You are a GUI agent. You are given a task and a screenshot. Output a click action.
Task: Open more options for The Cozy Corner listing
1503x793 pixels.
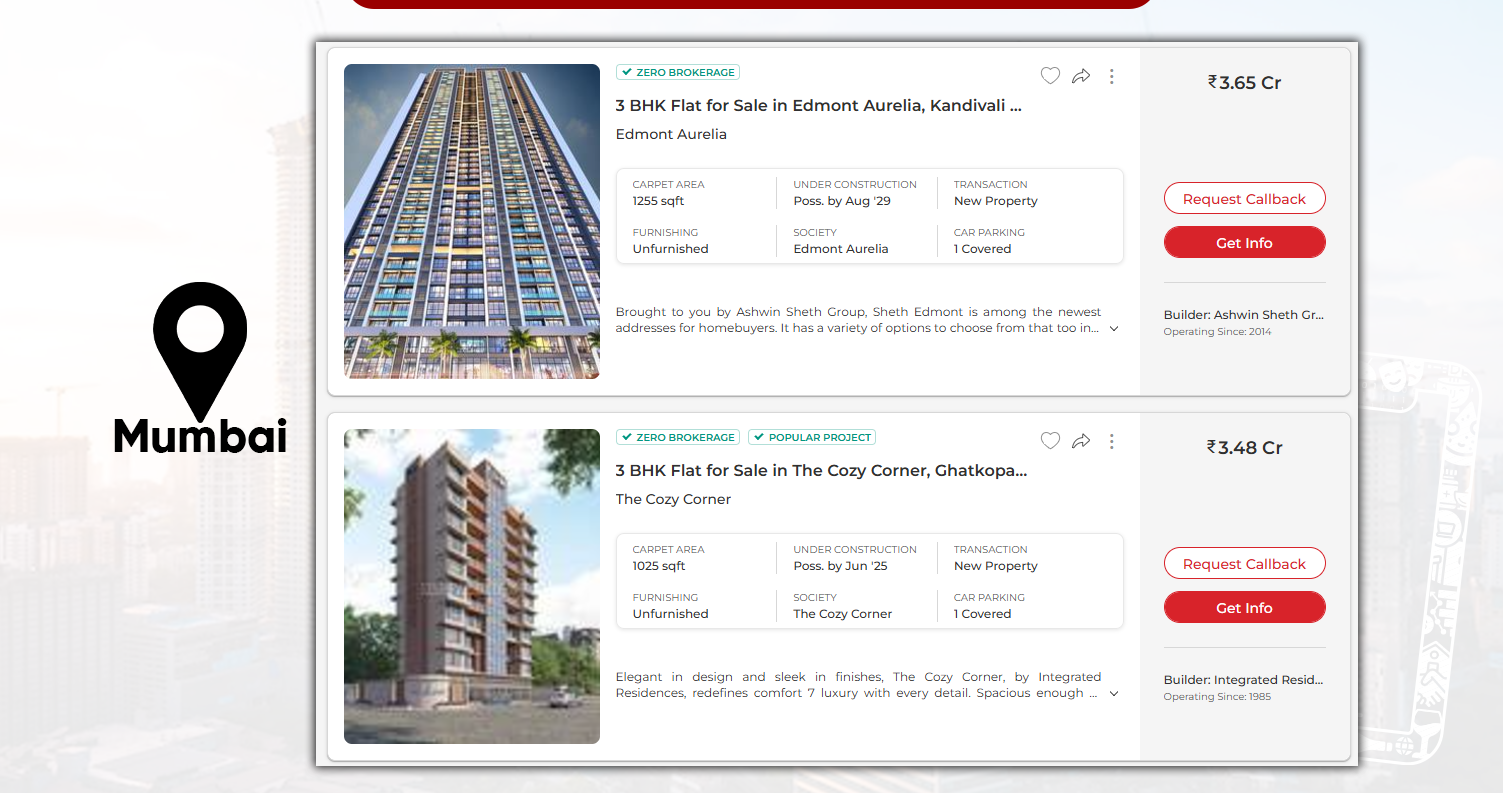pyautogui.click(x=1111, y=440)
